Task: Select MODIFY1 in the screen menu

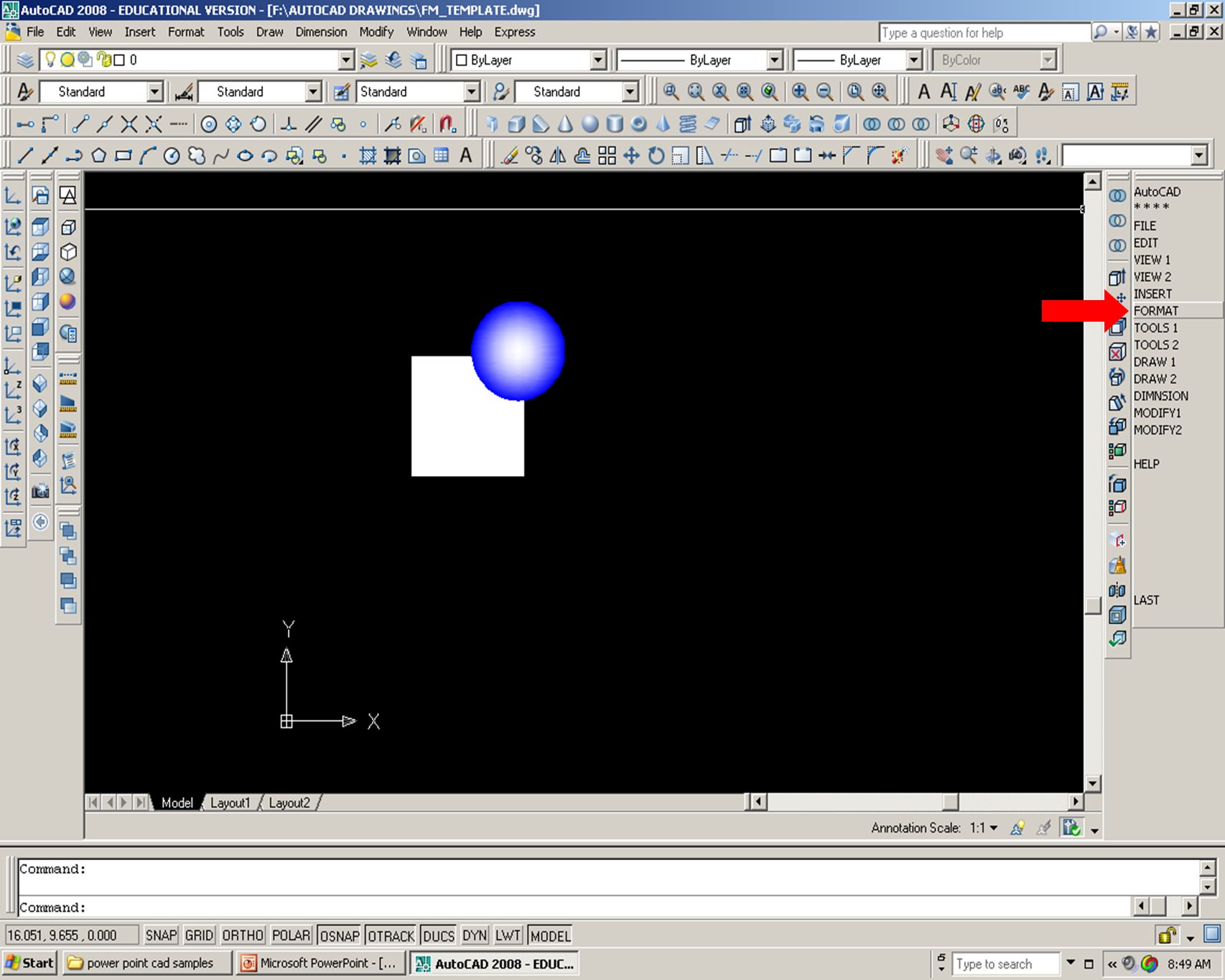Action: [1157, 413]
